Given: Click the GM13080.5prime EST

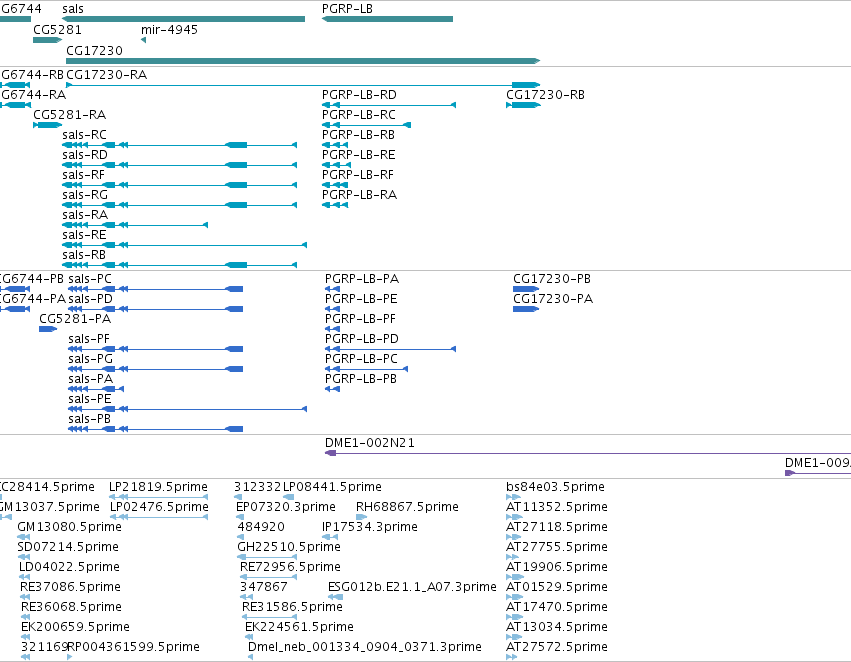Looking at the screenshot, I should pyautogui.click(x=24, y=537).
